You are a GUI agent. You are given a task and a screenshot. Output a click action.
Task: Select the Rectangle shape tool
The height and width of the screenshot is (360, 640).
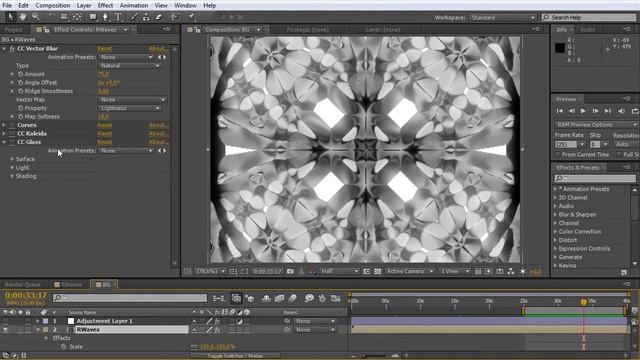(x=93, y=17)
